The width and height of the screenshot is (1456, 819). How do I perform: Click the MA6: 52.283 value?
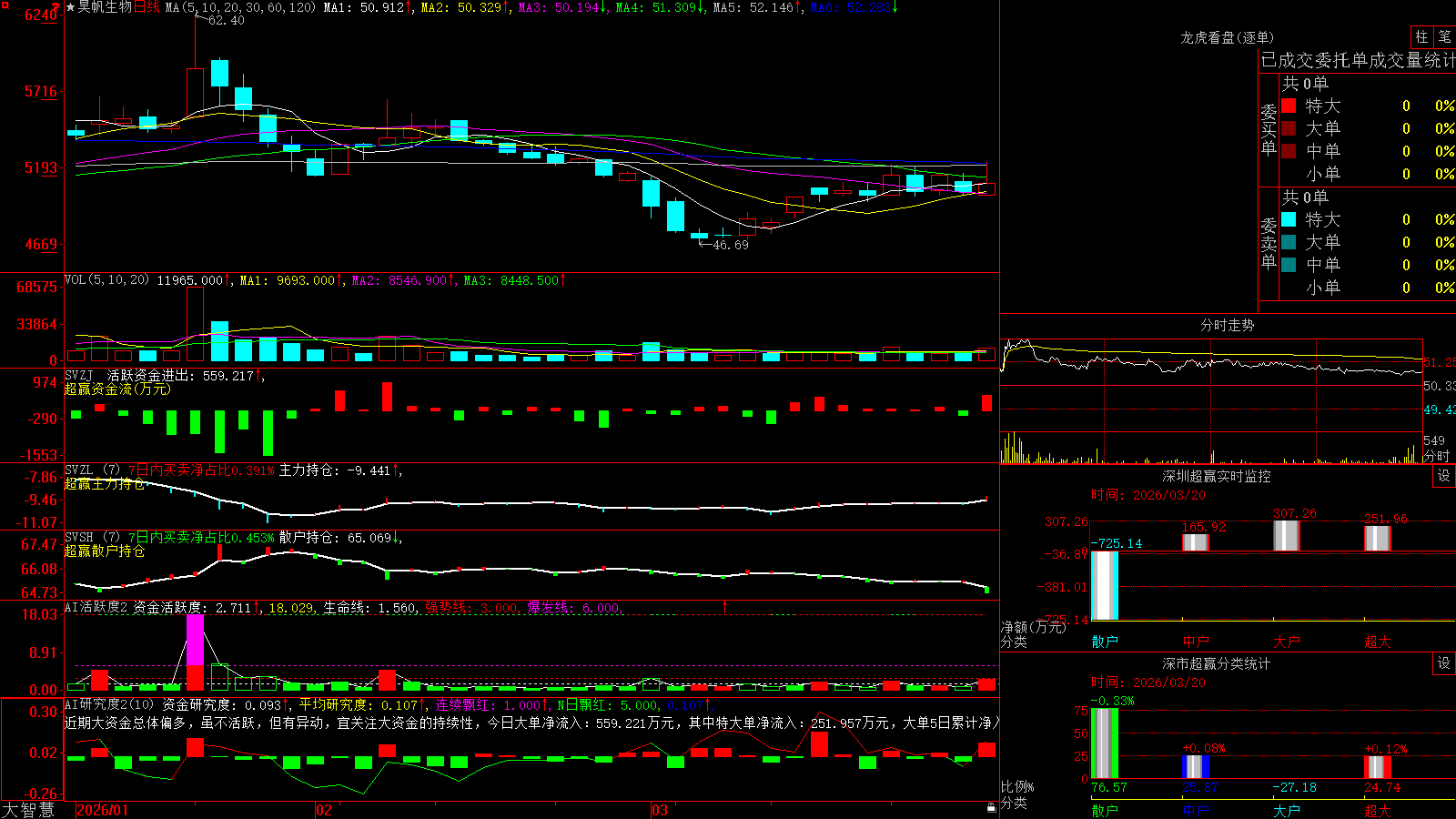coord(854,7)
